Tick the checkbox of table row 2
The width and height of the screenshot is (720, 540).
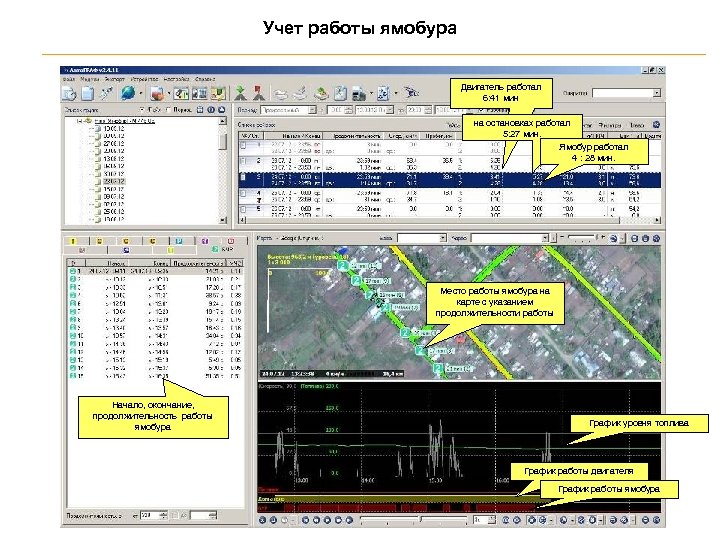[x=243, y=161]
